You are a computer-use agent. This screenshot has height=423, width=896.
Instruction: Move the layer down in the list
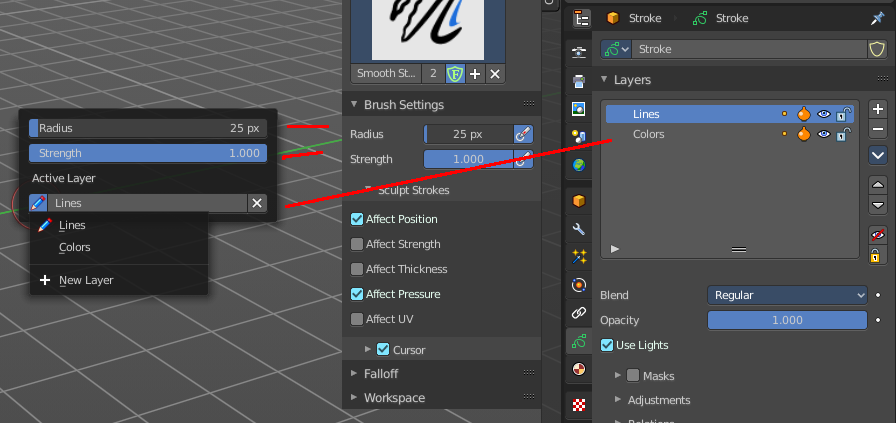pyautogui.click(x=878, y=205)
